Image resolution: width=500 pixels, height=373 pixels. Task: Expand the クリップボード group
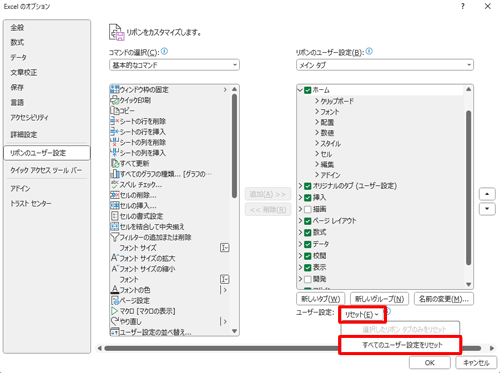[317, 101]
